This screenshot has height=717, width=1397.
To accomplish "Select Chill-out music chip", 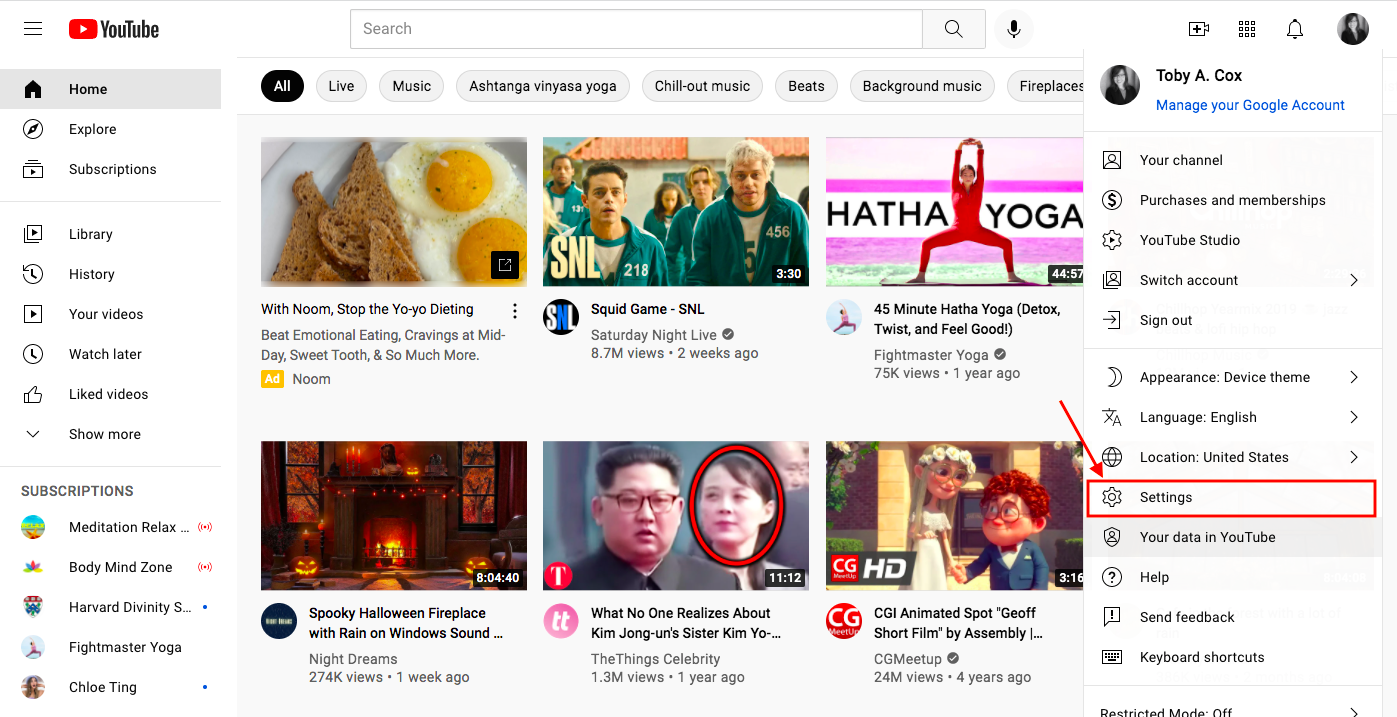I will (x=702, y=86).
